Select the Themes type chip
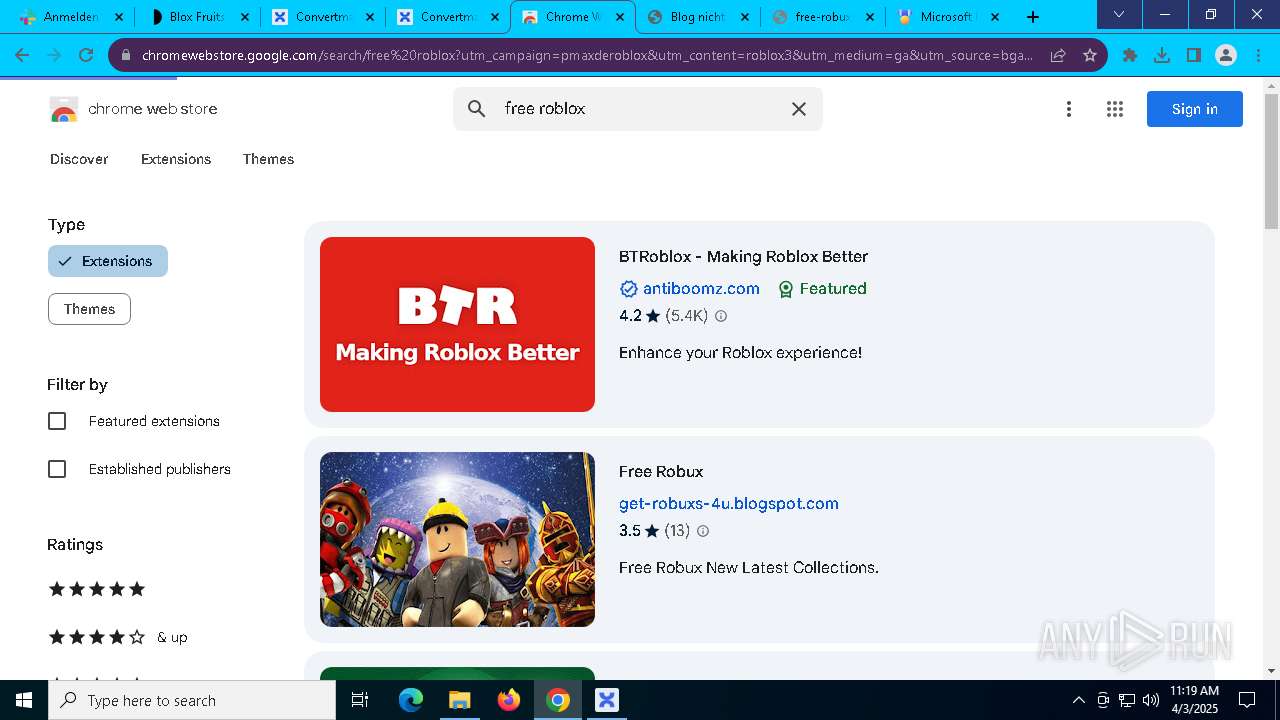The width and height of the screenshot is (1280, 720). tap(89, 309)
